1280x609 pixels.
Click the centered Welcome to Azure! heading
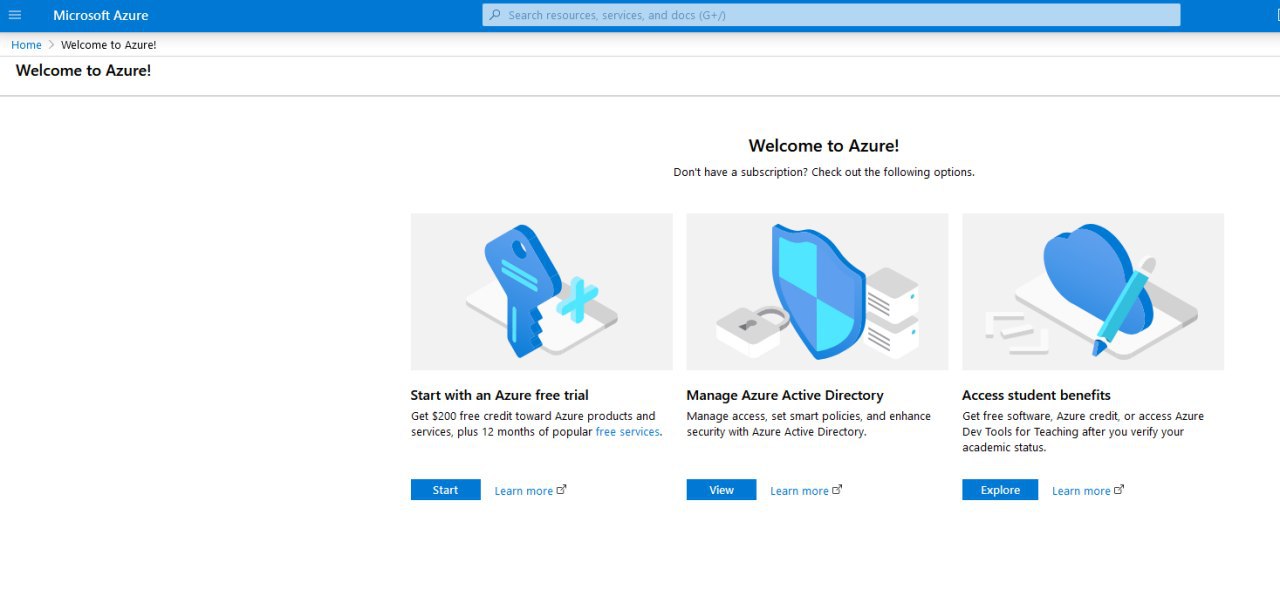824,146
